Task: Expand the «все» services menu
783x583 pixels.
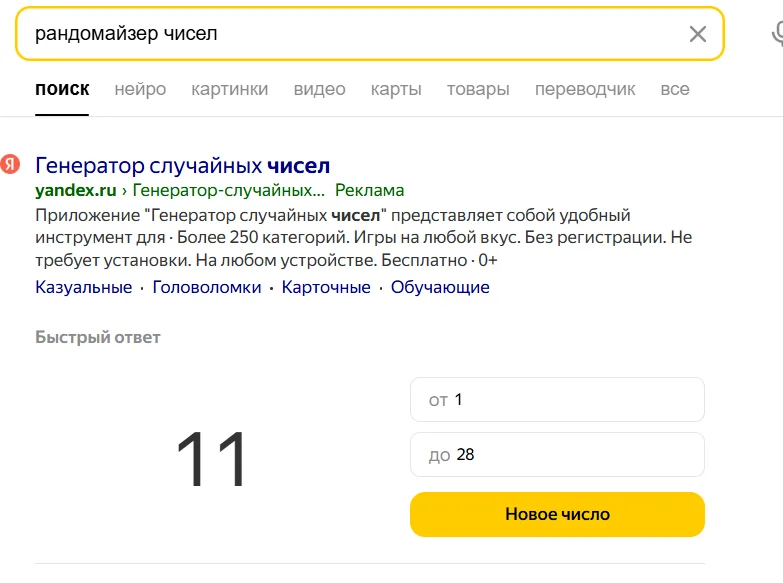Action: point(675,89)
